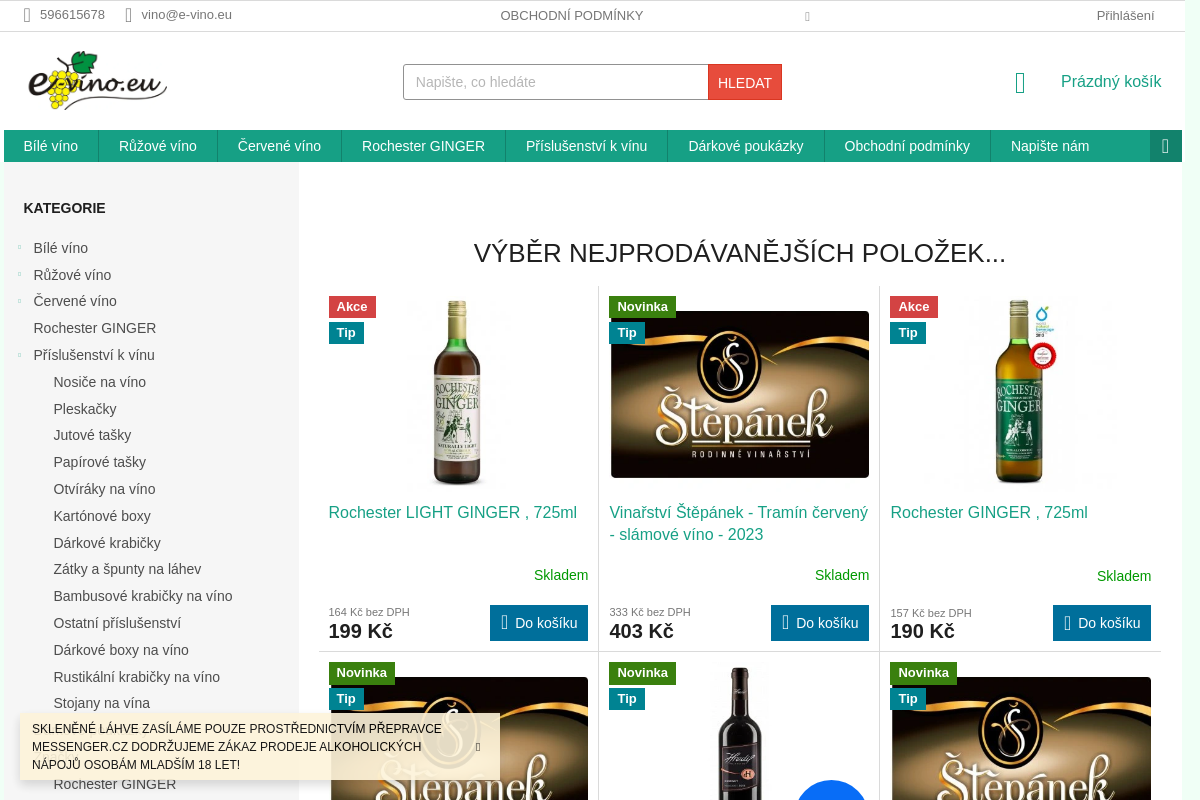Click the icon at far right of green navbar
The width and height of the screenshot is (1200, 800).
(1165, 146)
